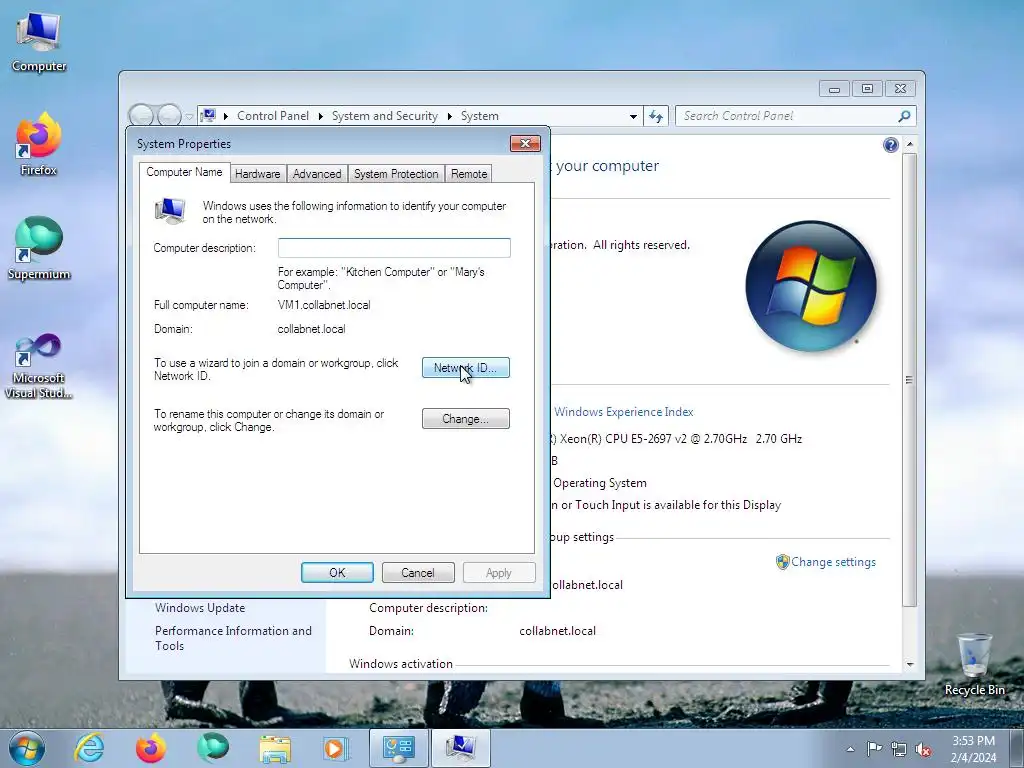
Task: Click the taskbar clock showing 3:53 PM
Action: 973,749
